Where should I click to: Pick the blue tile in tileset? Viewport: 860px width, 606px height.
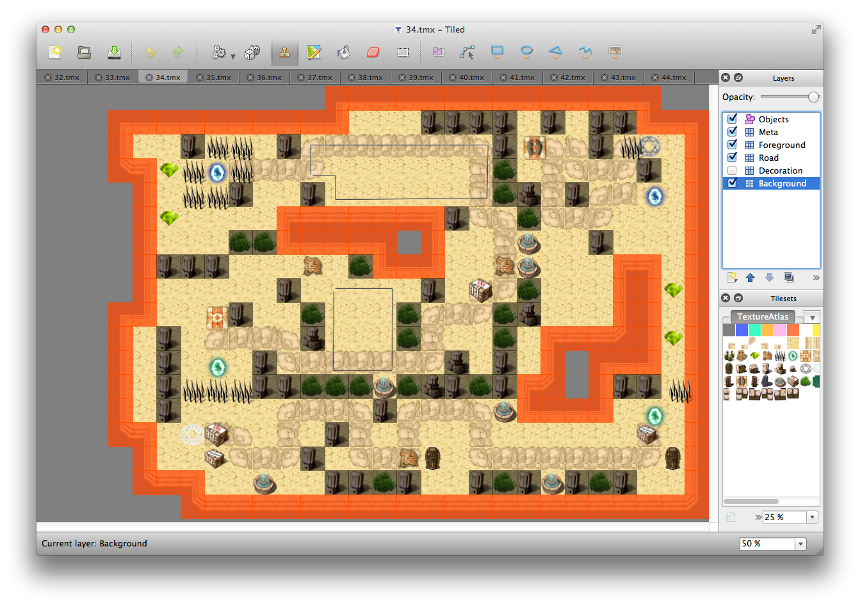[x=742, y=330]
